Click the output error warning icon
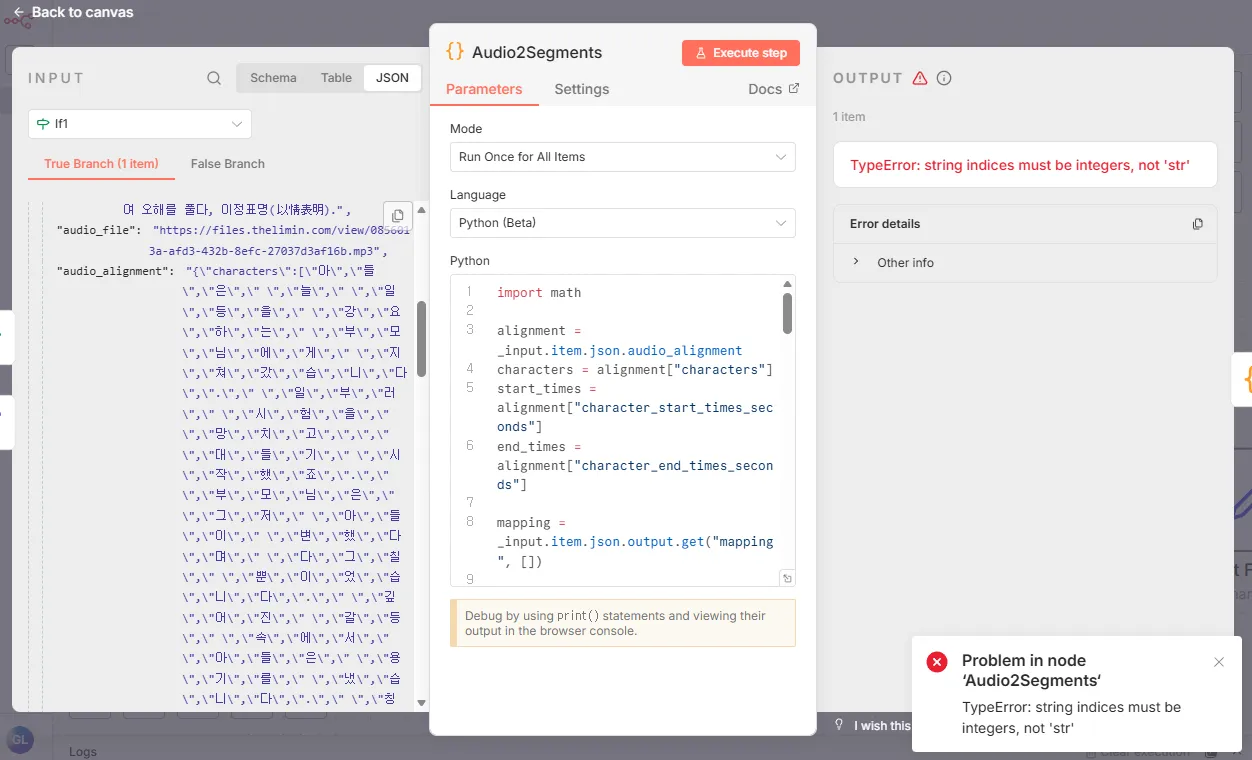 920,78
